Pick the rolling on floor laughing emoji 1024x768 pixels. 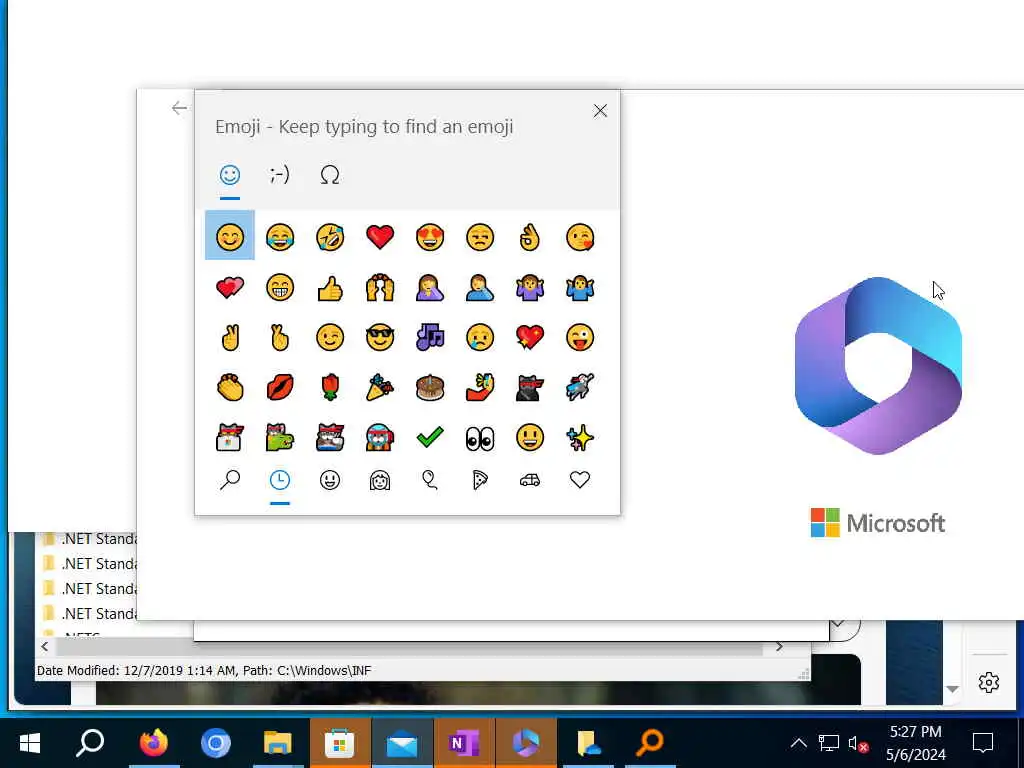[330, 237]
